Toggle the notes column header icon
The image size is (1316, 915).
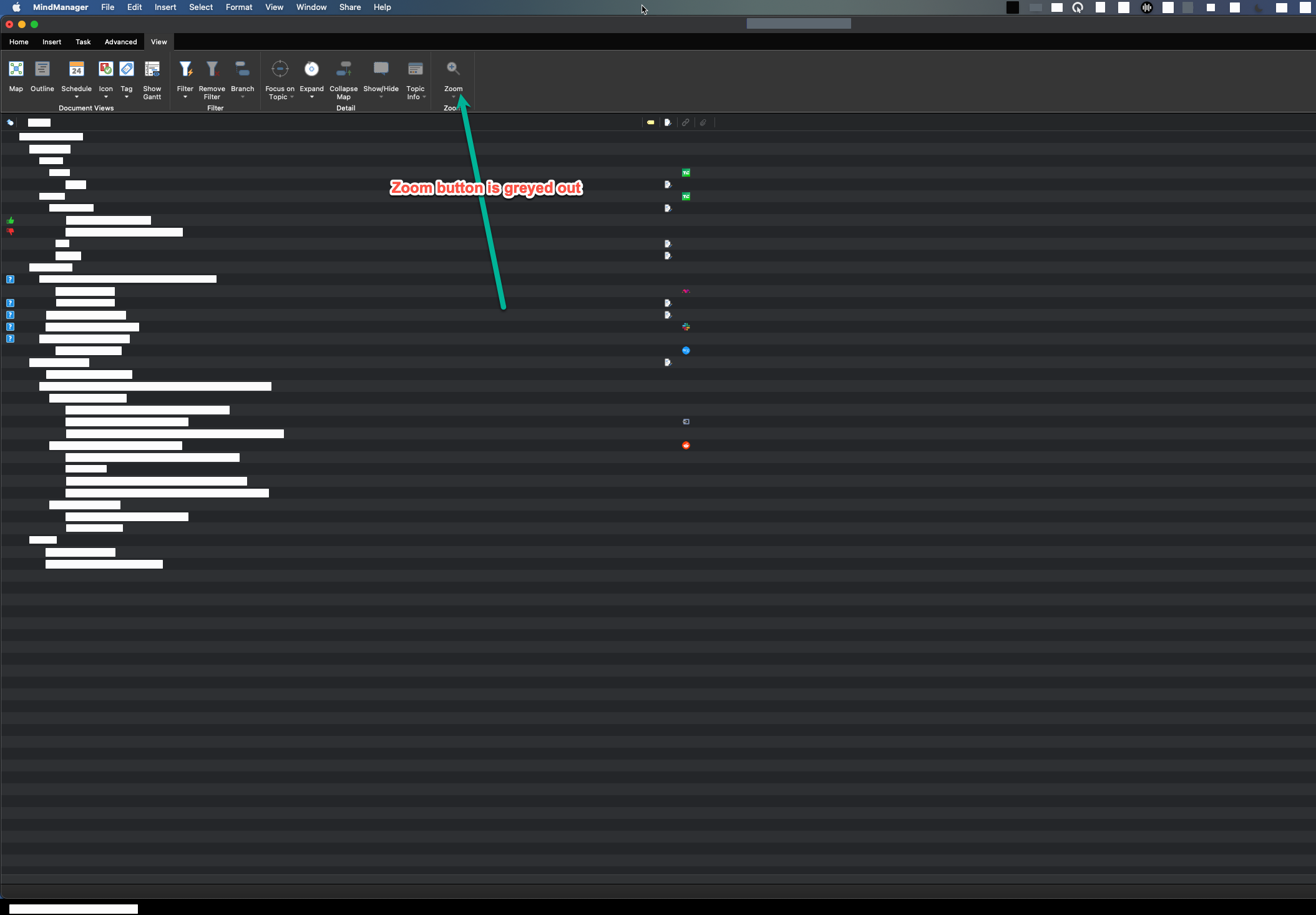click(x=668, y=123)
